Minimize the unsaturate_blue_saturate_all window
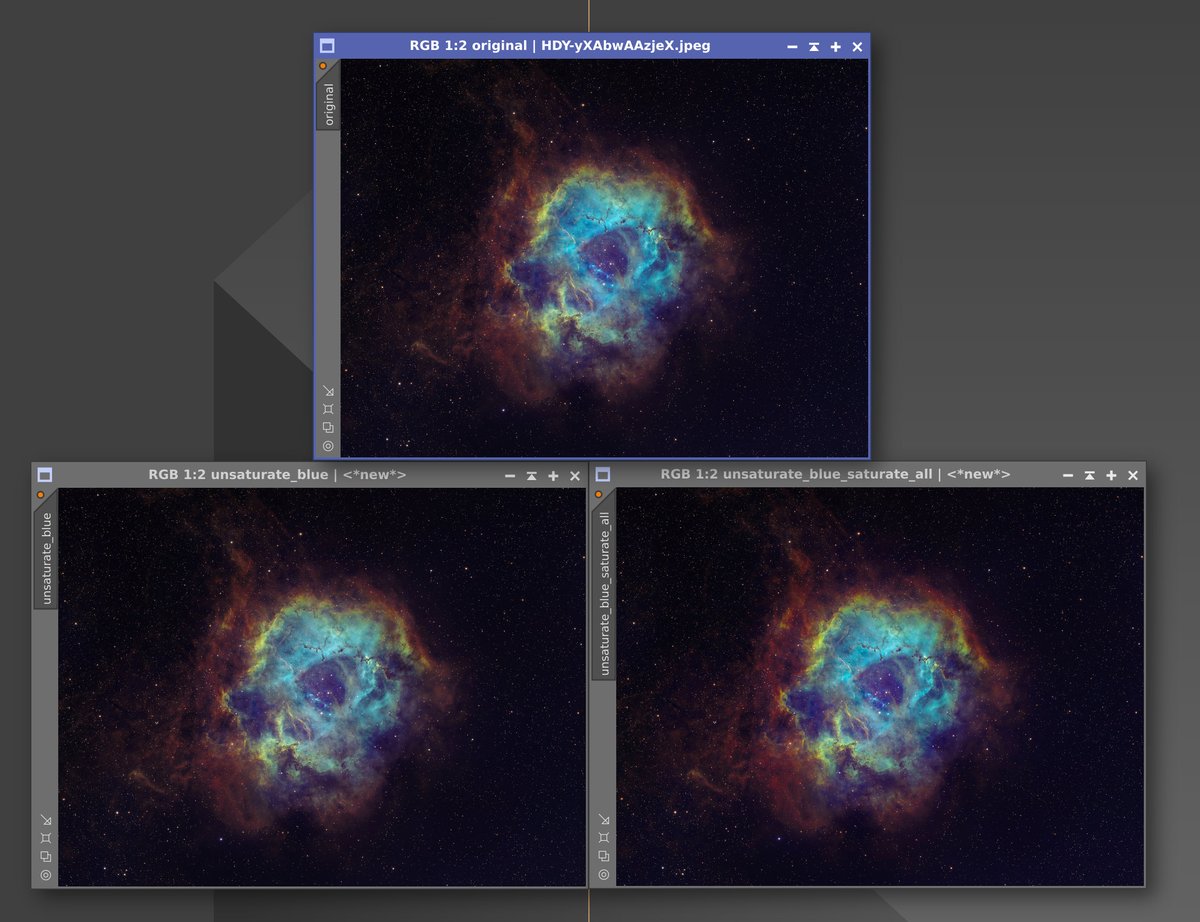This screenshot has width=1200, height=922. coord(1068,476)
